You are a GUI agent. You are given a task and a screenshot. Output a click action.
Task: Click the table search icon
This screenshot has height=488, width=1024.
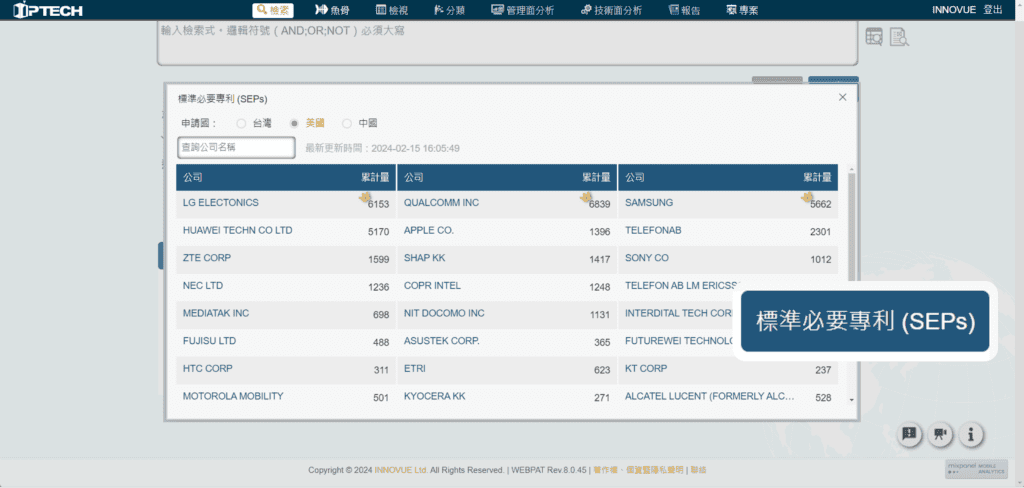click(874, 37)
